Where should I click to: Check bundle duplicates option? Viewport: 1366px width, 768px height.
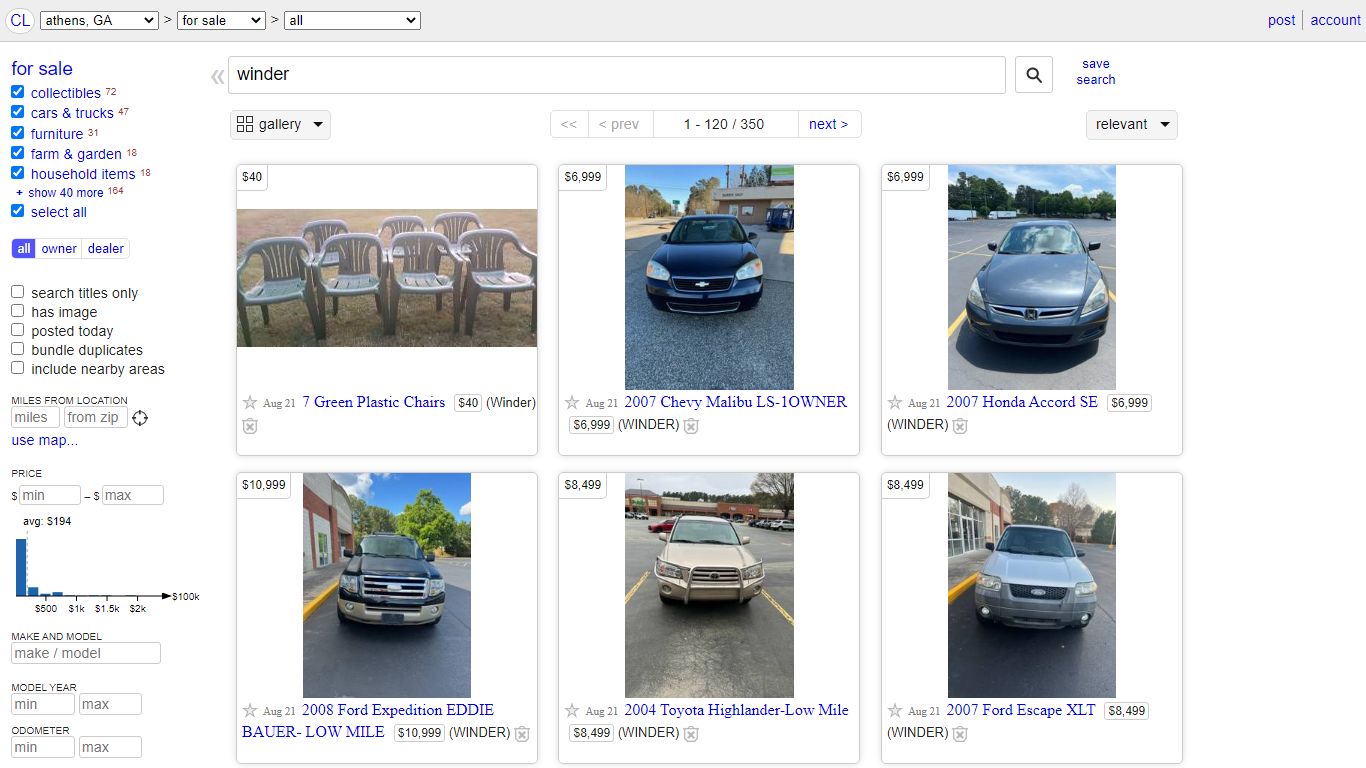(x=18, y=349)
